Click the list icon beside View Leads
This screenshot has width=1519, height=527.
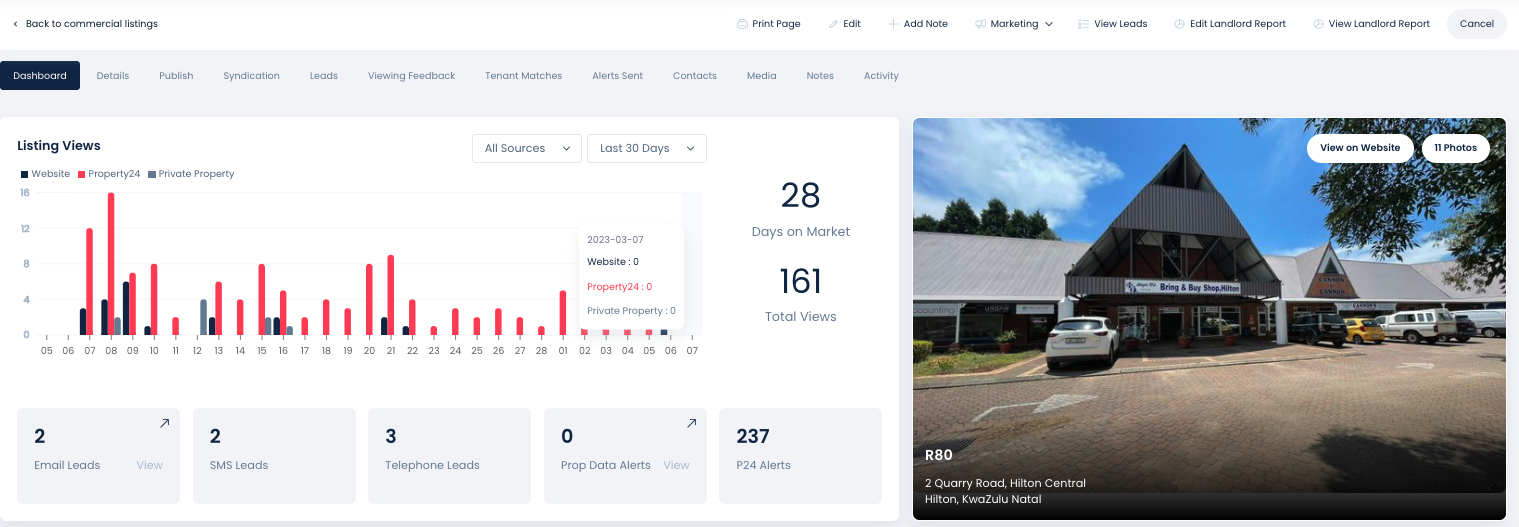point(1084,24)
